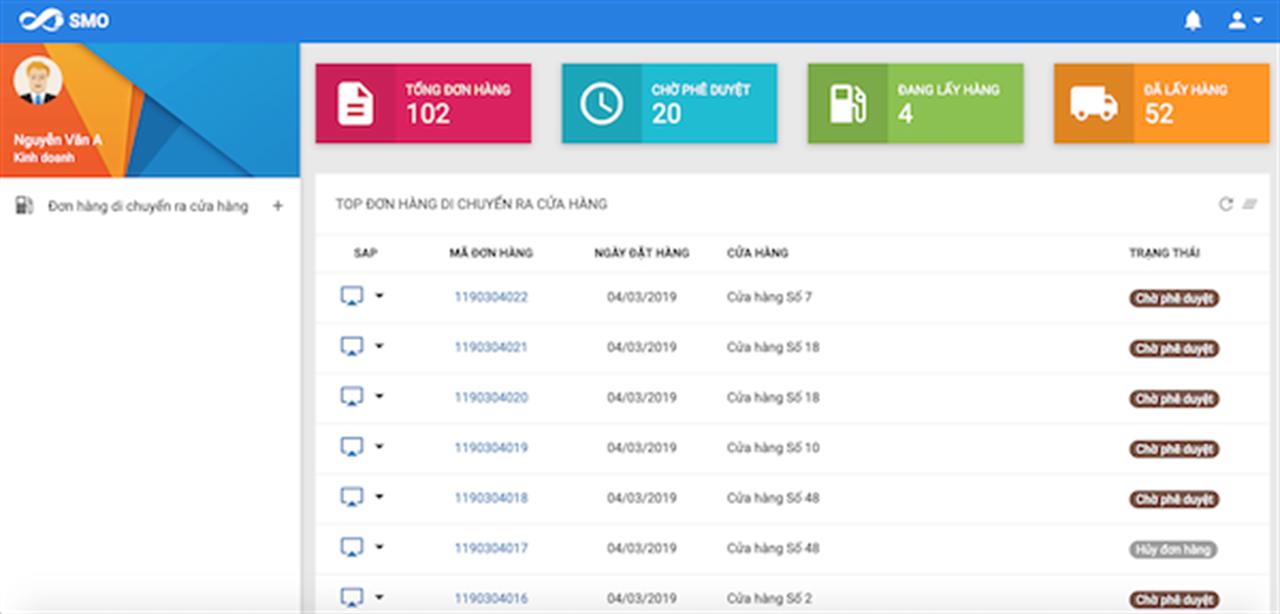Expand SAP dropdown arrow for order 1190304021
The image size is (1280, 614).
tap(379, 346)
